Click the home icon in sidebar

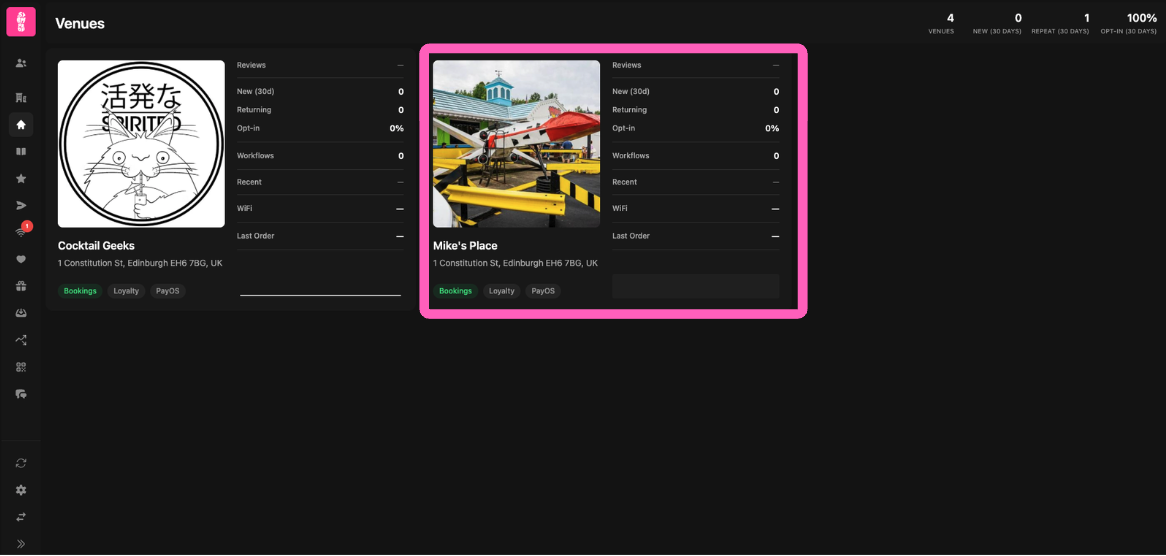[x=21, y=125]
